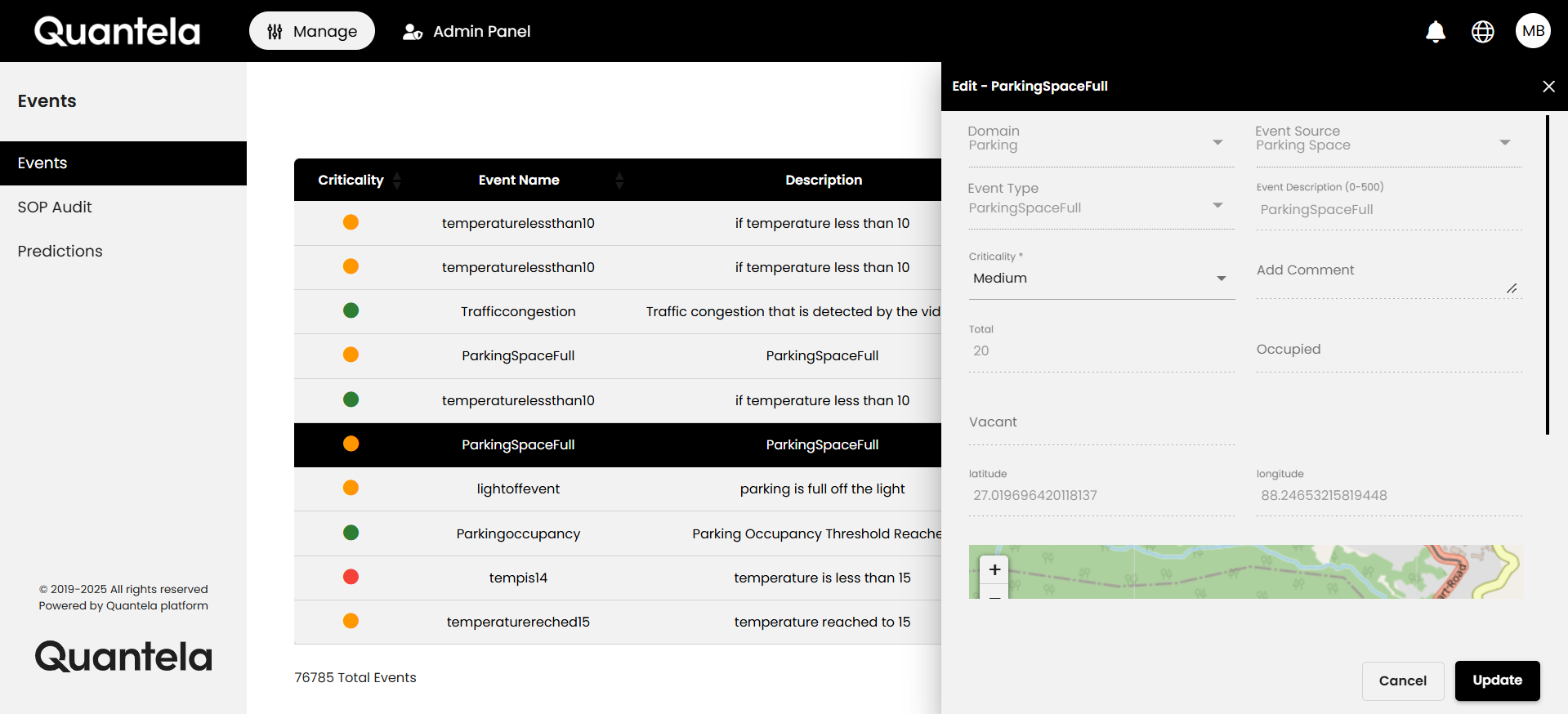Sort table by Criticality column
The image size is (1568, 714).
pyautogui.click(x=397, y=181)
